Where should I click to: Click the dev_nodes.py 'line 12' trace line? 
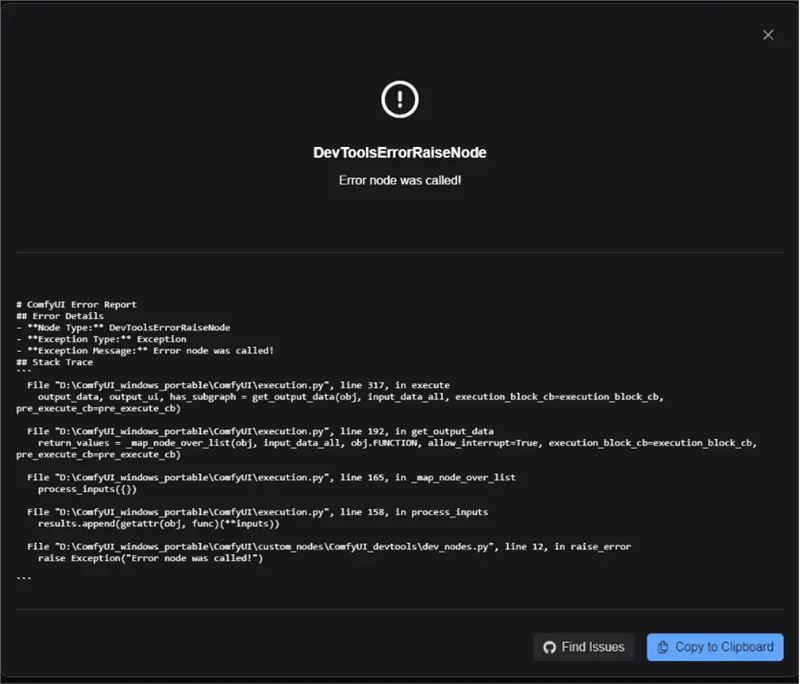(x=329, y=546)
